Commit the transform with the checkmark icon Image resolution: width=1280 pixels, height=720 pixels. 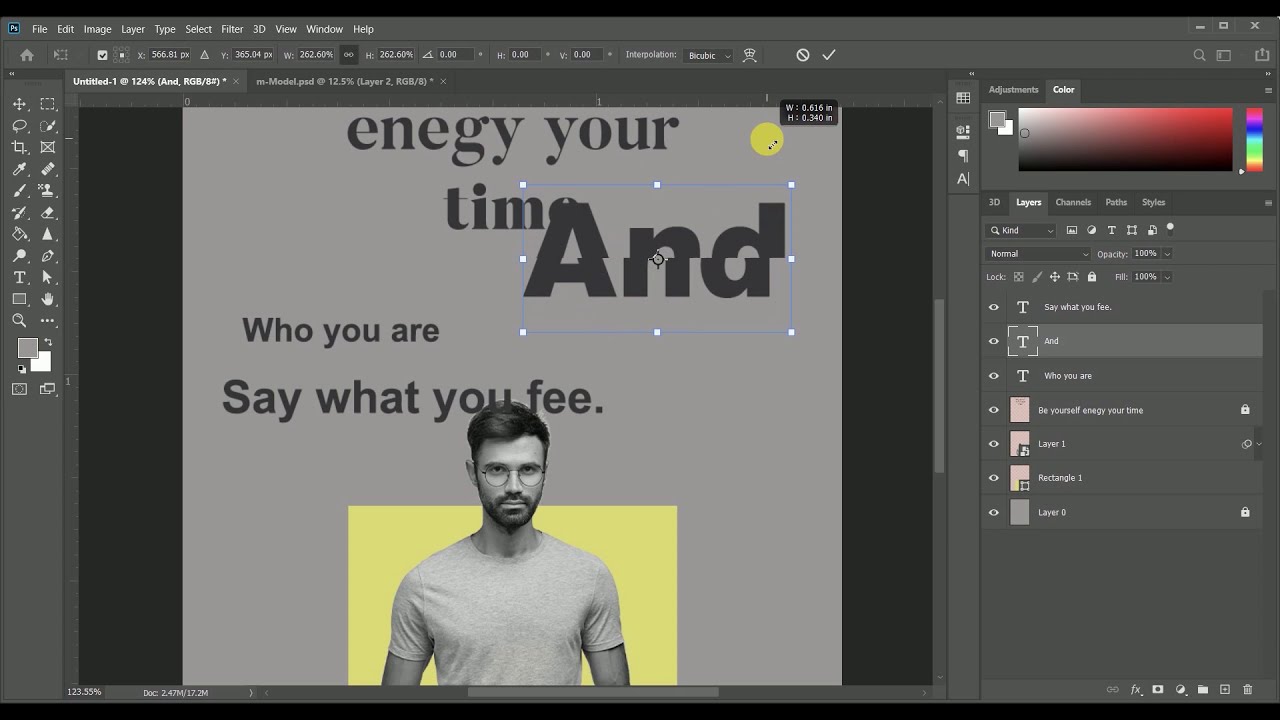pos(829,55)
